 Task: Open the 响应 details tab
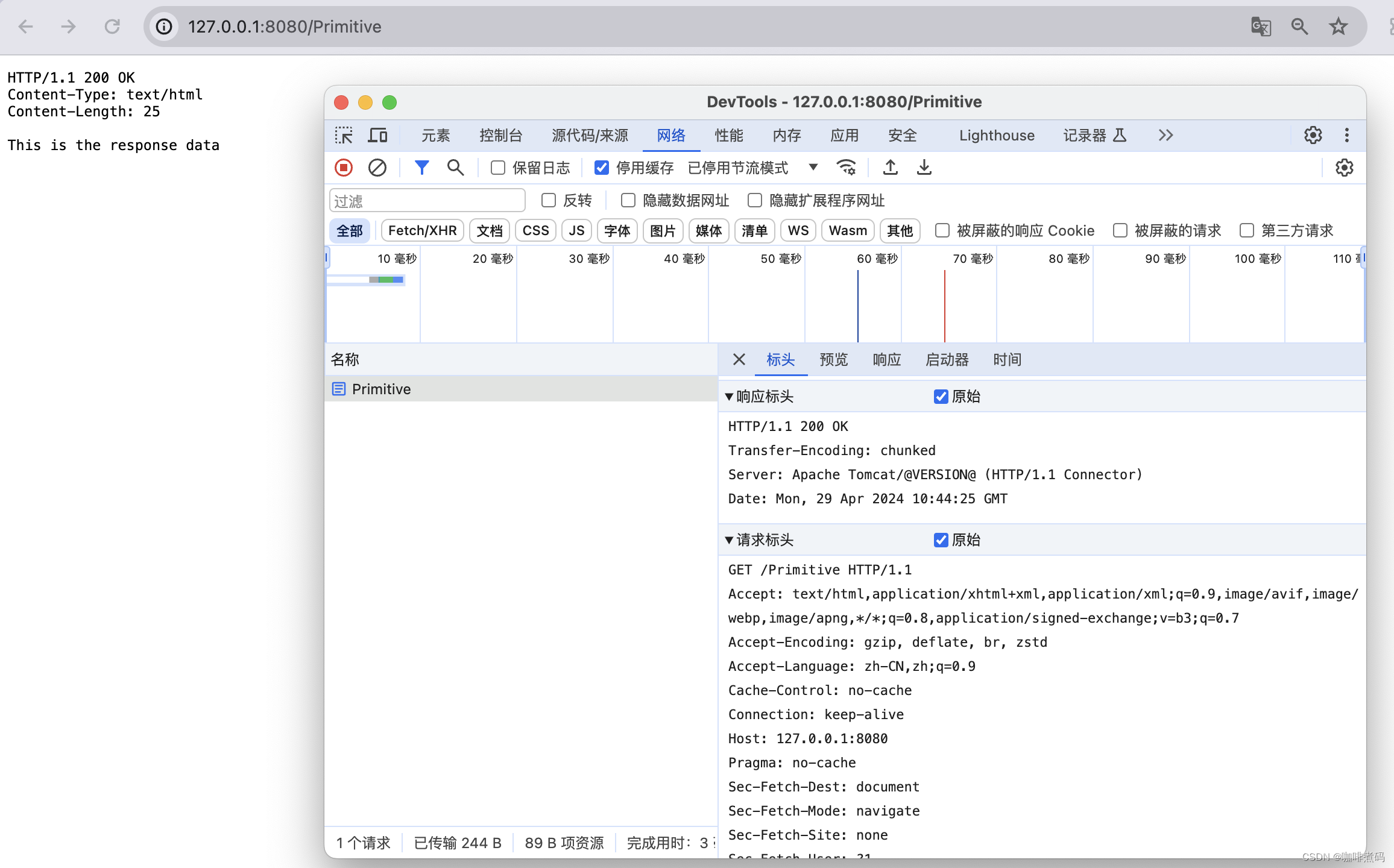(x=886, y=360)
